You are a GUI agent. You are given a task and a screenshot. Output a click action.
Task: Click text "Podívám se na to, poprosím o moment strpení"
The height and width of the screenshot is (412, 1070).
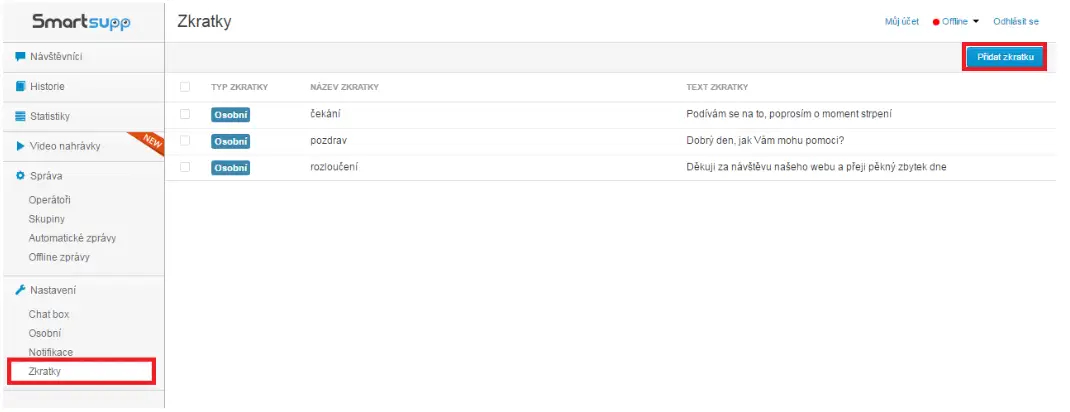[x=789, y=114]
